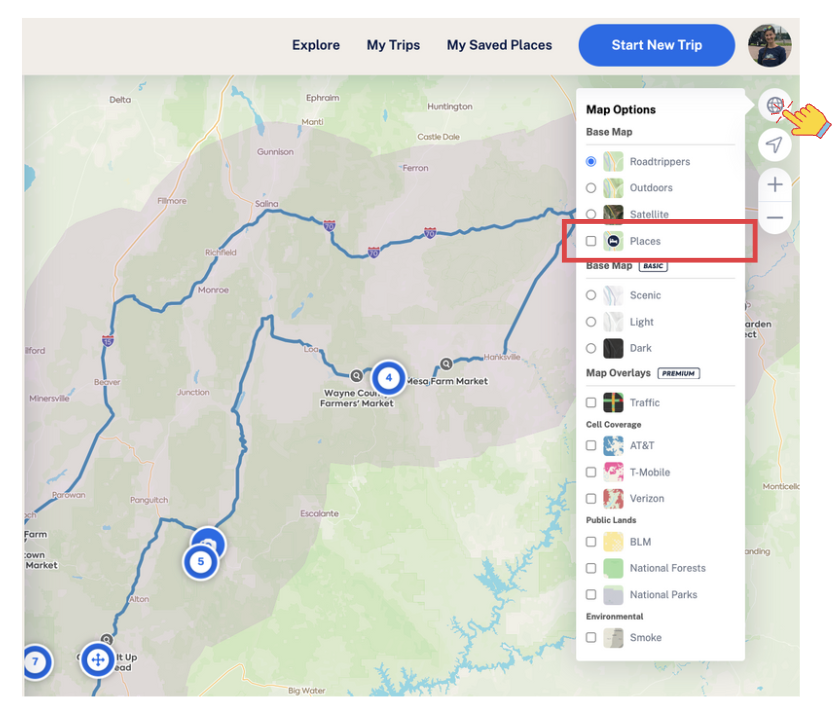This screenshot has height=710, width=840.
Task: Click the move crosshair waypoint marker
Action: point(98,659)
